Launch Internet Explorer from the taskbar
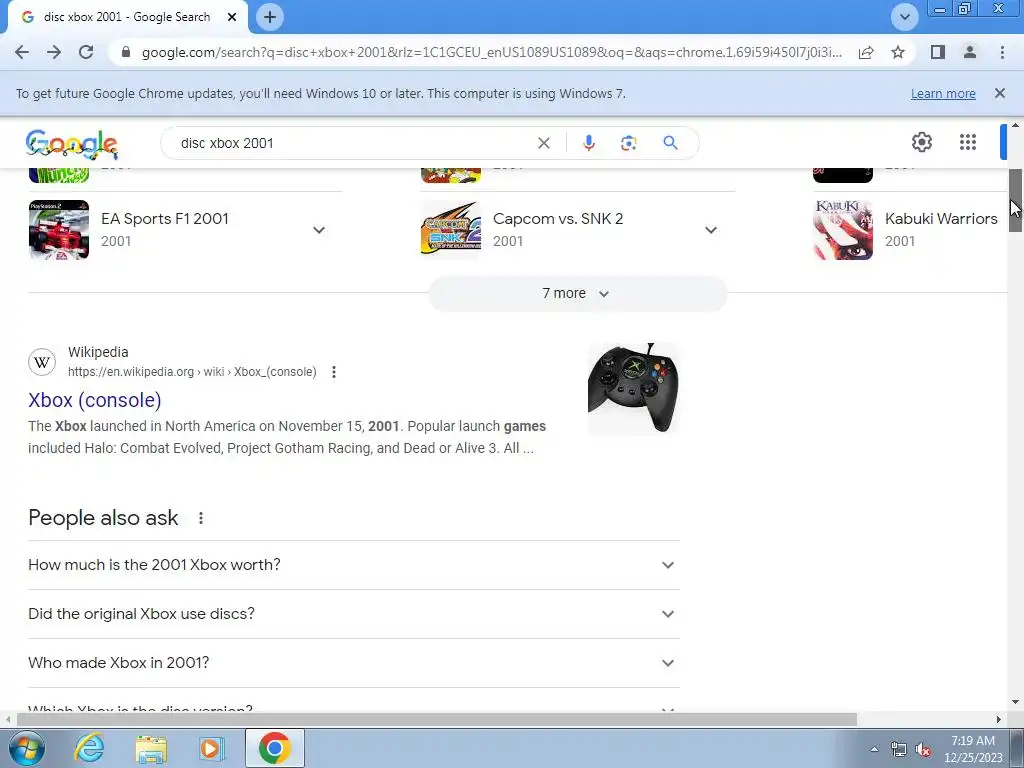Viewport: 1024px width, 768px height. point(89,748)
